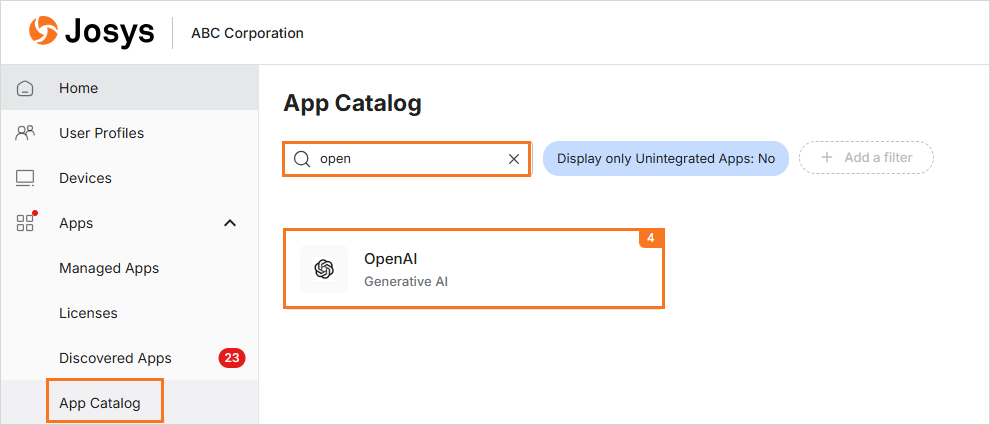990x425 pixels.
Task: Toggle Display only Unintegrated Apps filter
Action: (666, 159)
